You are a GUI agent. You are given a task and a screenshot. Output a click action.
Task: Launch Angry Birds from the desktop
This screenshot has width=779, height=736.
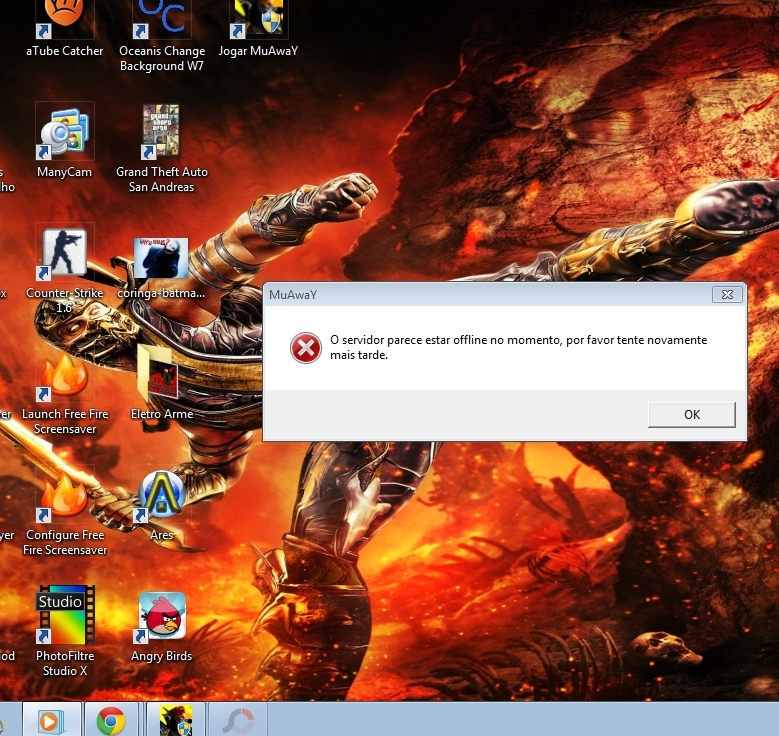pos(161,616)
